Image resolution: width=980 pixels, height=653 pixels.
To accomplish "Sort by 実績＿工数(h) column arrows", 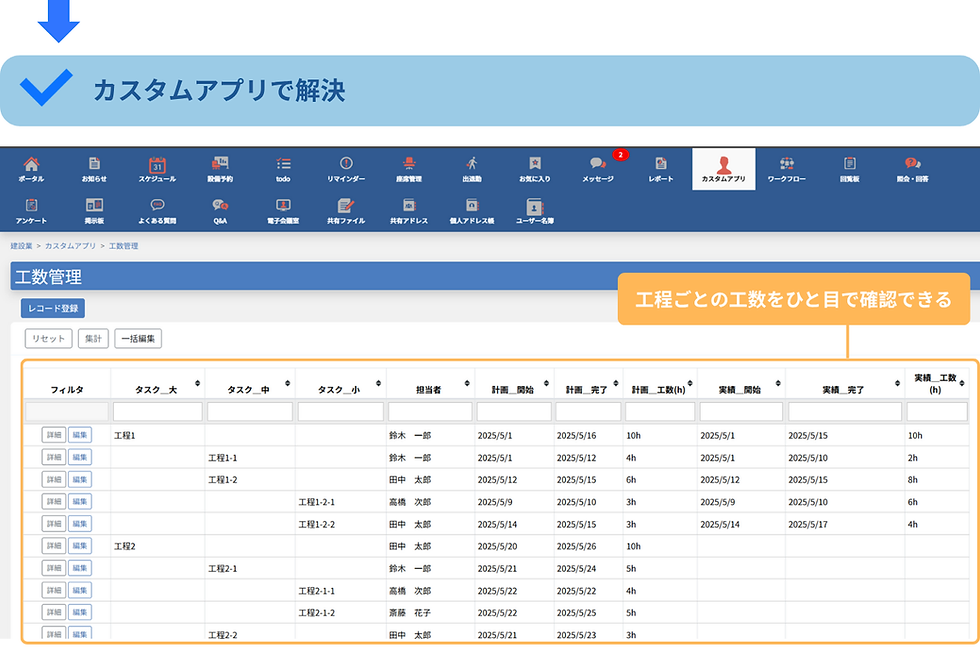I will (x=962, y=383).
